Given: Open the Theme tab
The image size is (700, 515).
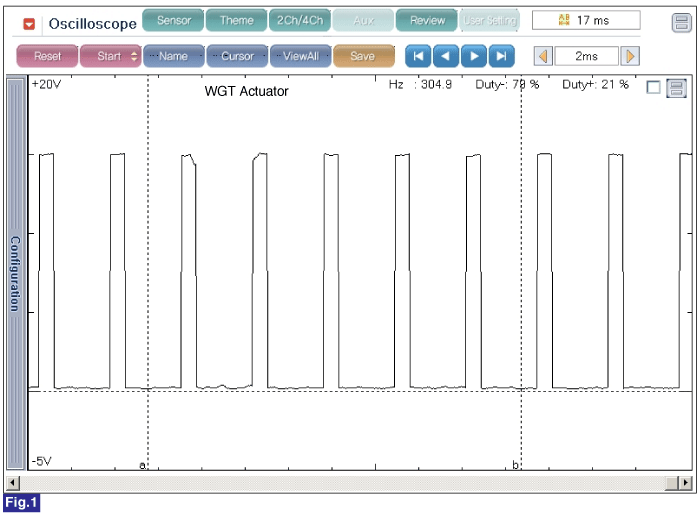Looking at the screenshot, I should click(x=237, y=21).
